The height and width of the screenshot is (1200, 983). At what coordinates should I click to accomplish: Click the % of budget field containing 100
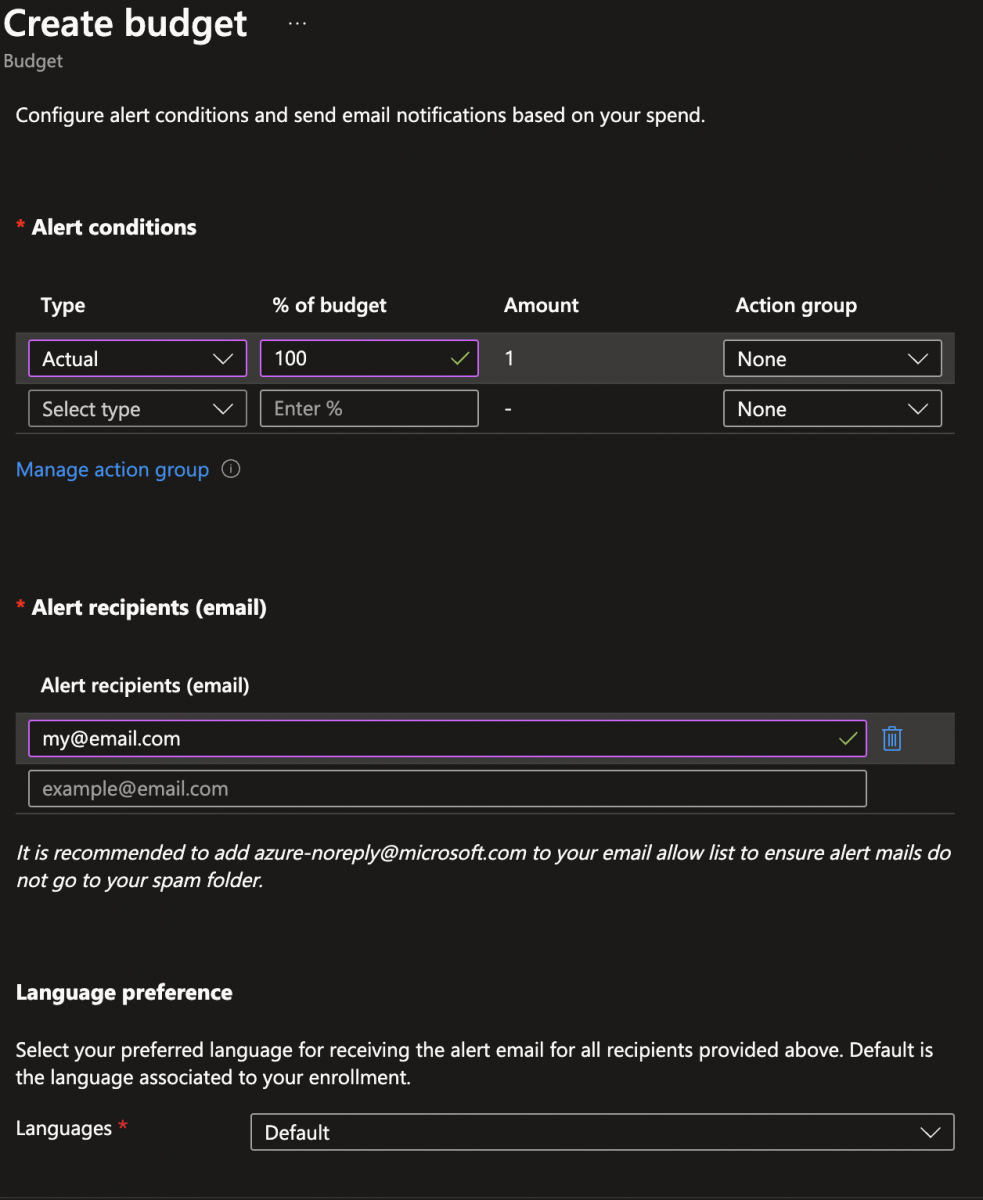click(x=355, y=359)
